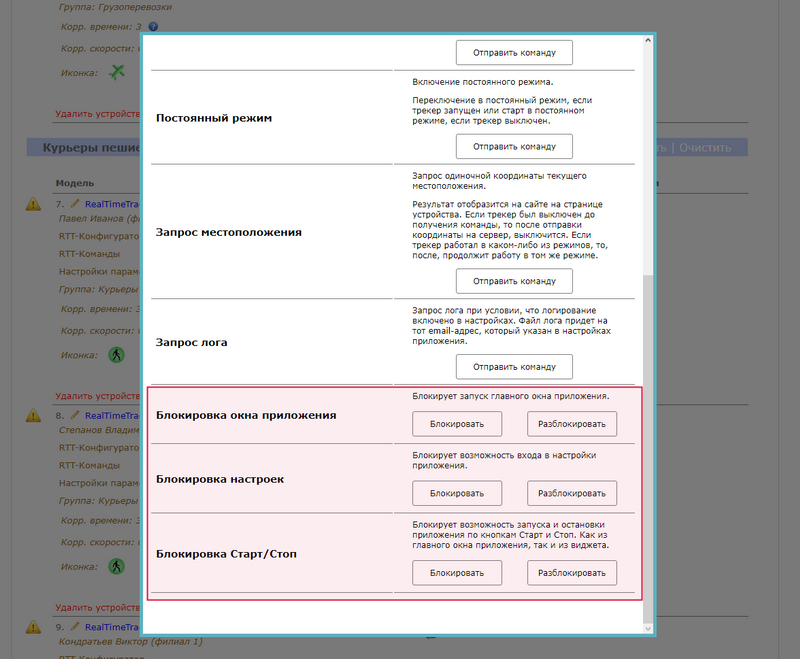
Task: Click the pedestrian icon under device 7
Action: tap(117, 354)
